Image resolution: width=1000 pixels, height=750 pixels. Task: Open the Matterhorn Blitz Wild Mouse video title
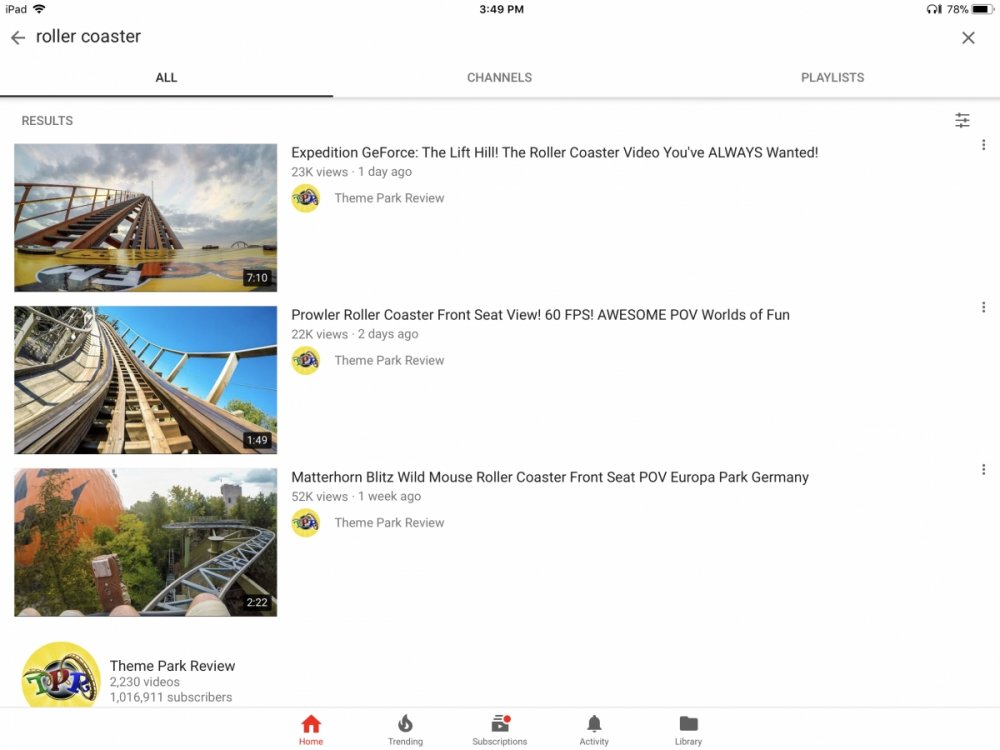[x=549, y=477]
